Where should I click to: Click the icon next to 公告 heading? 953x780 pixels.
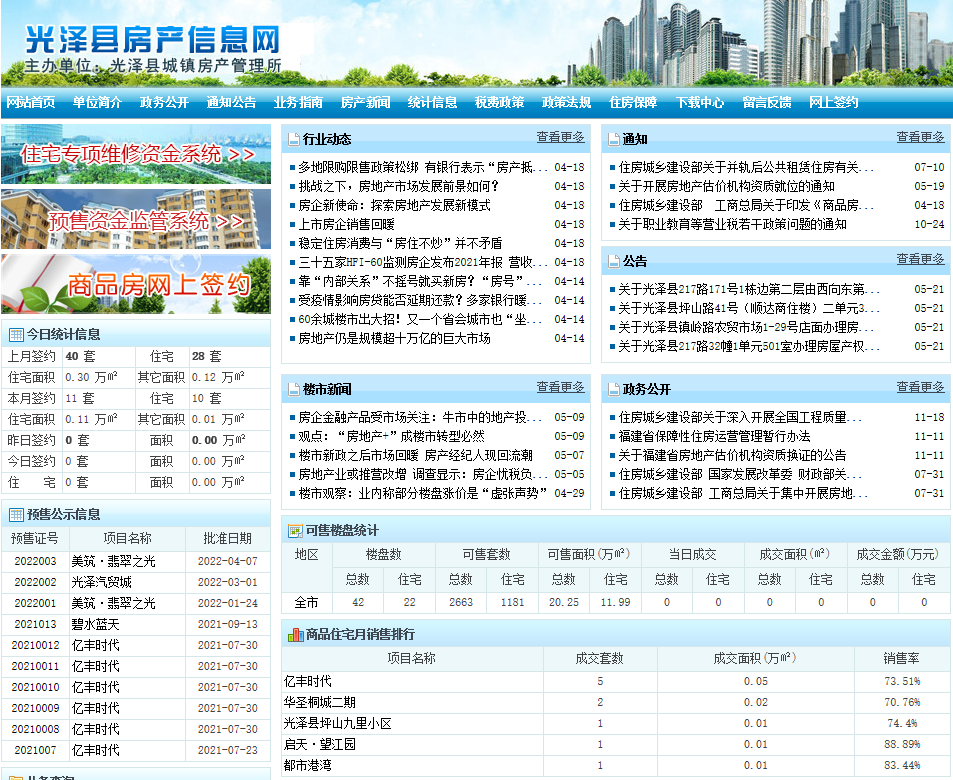[x=614, y=262]
